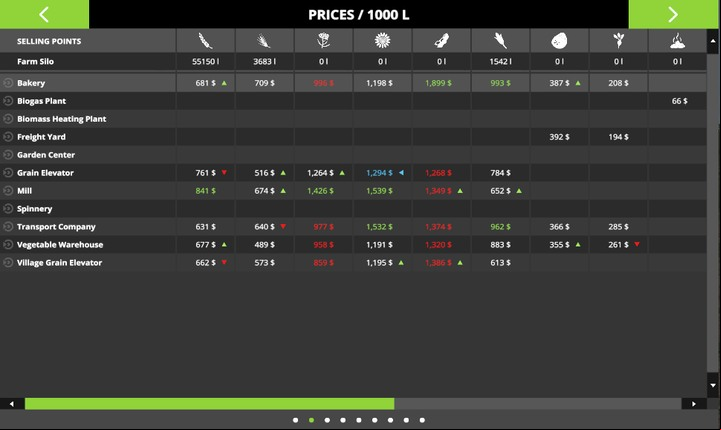Click Spinnery row marker icon

(x=8, y=208)
